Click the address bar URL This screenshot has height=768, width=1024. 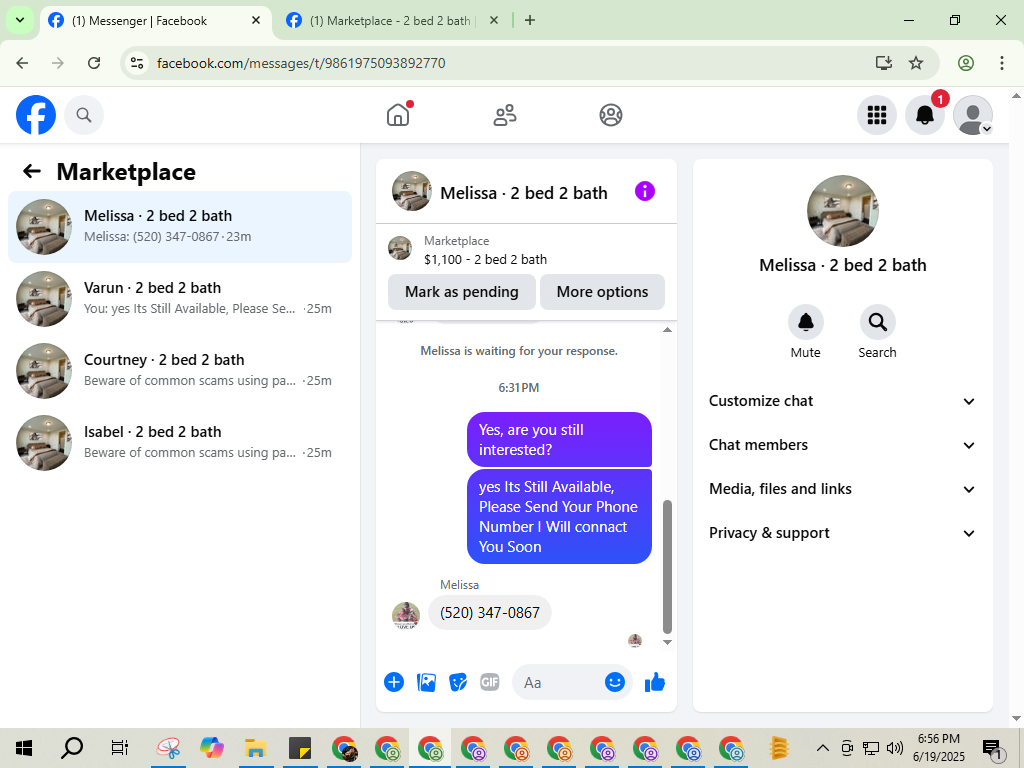click(x=301, y=63)
